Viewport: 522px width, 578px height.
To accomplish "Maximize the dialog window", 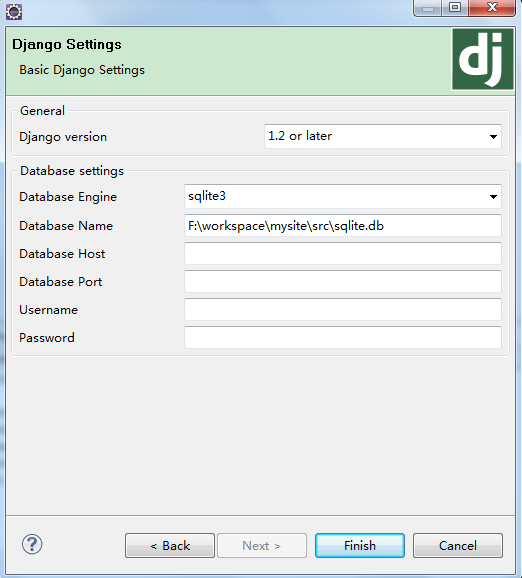I will (x=455, y=8).
